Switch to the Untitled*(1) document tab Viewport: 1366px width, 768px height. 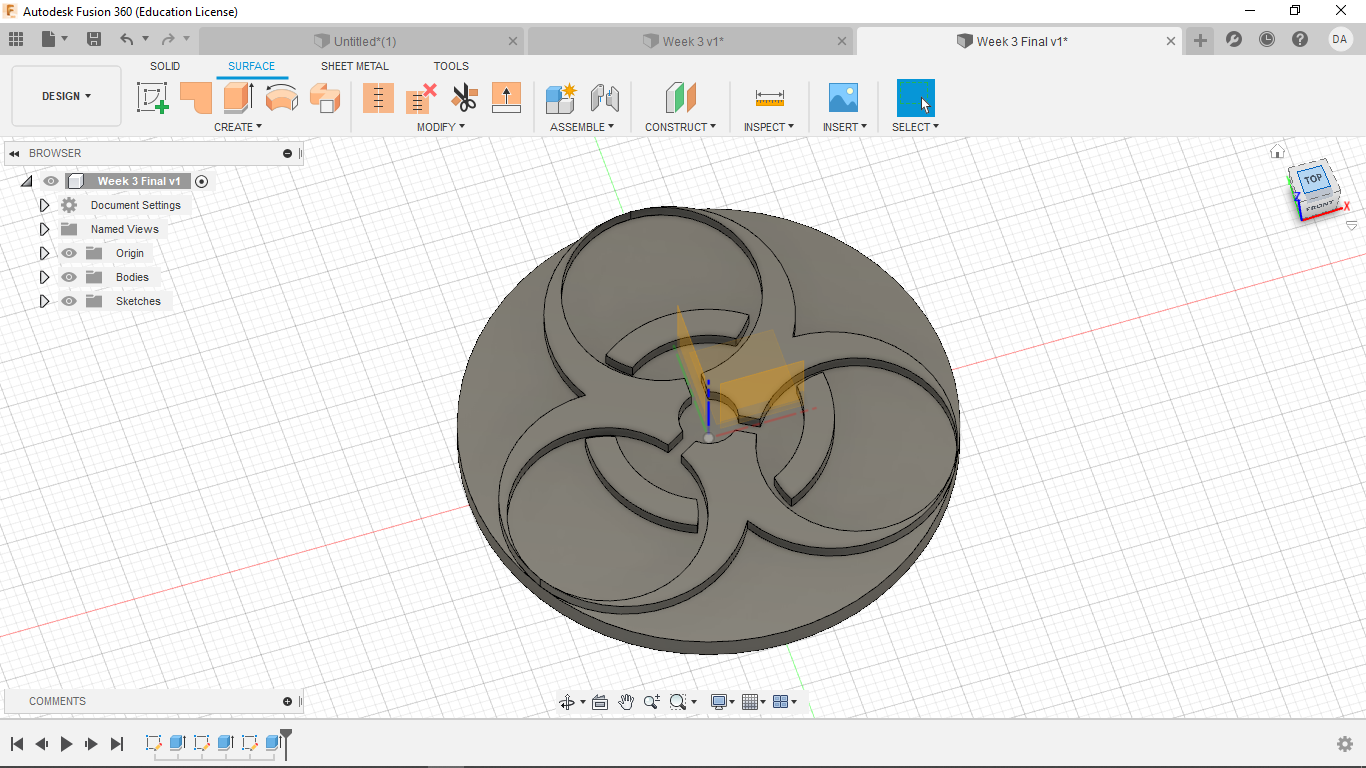[362, 41]
